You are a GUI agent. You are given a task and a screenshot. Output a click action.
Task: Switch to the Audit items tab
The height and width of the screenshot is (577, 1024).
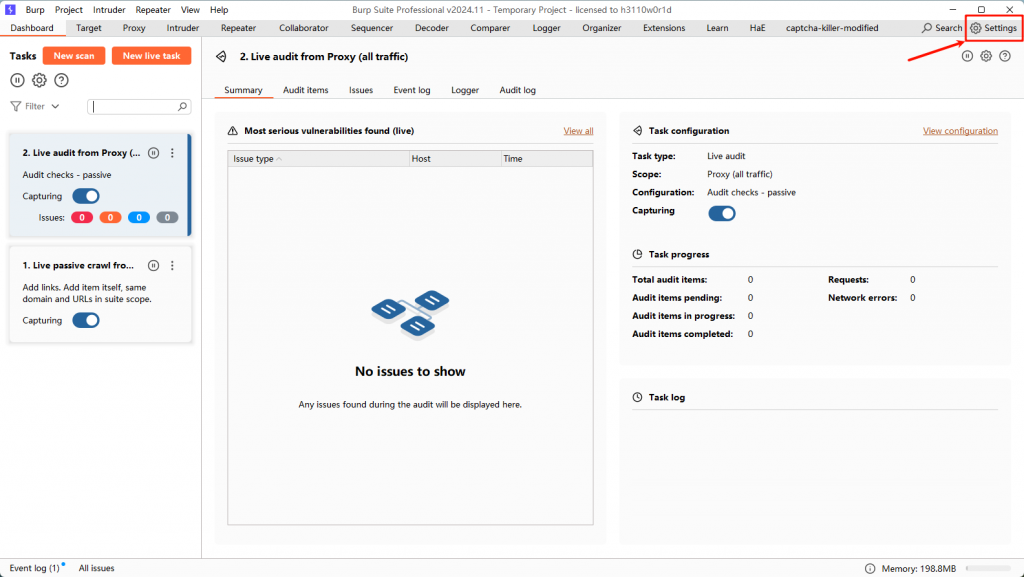coord(306,90)
